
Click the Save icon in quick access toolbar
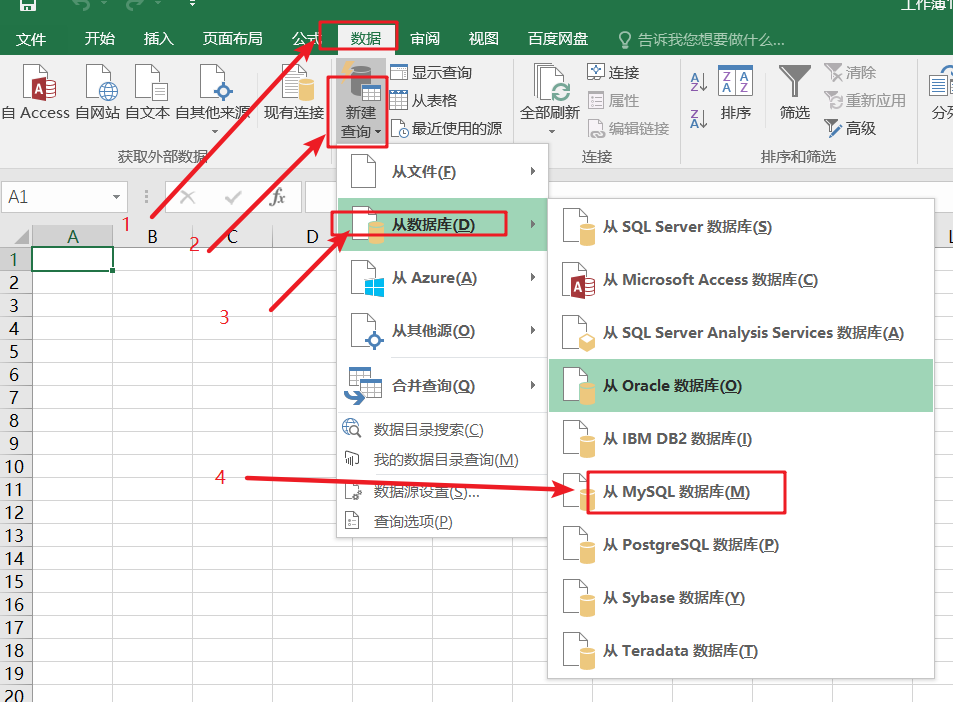[28, 5]
